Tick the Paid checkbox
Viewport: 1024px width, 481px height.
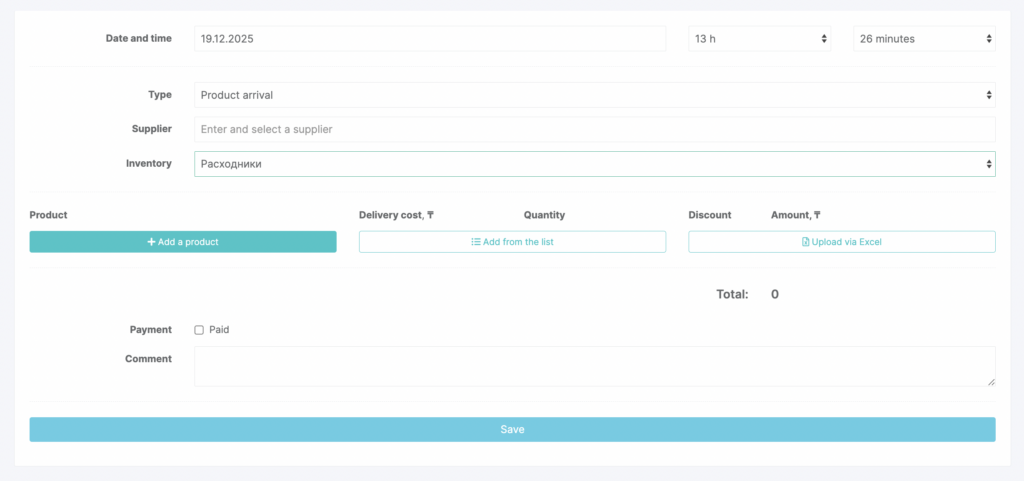click(x=199, y=330)
